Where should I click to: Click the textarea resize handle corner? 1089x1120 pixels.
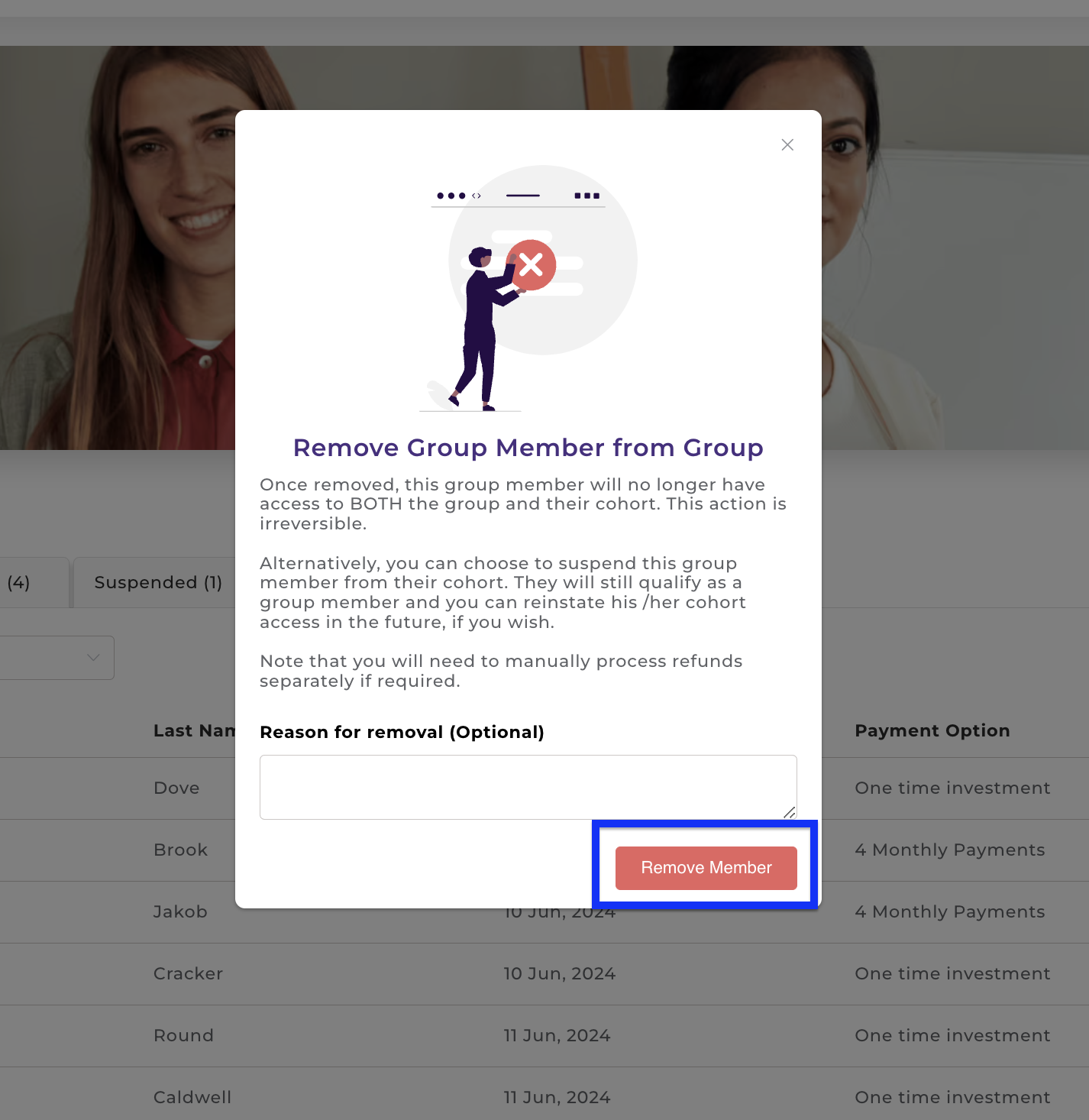[790, 812]
